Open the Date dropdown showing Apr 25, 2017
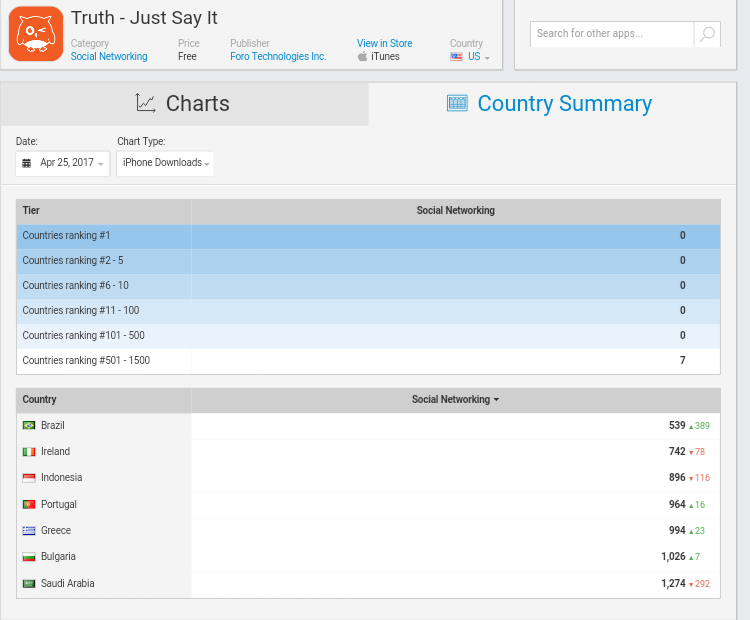The height and width of the screenshot is (620, 750). coord(63,163)
